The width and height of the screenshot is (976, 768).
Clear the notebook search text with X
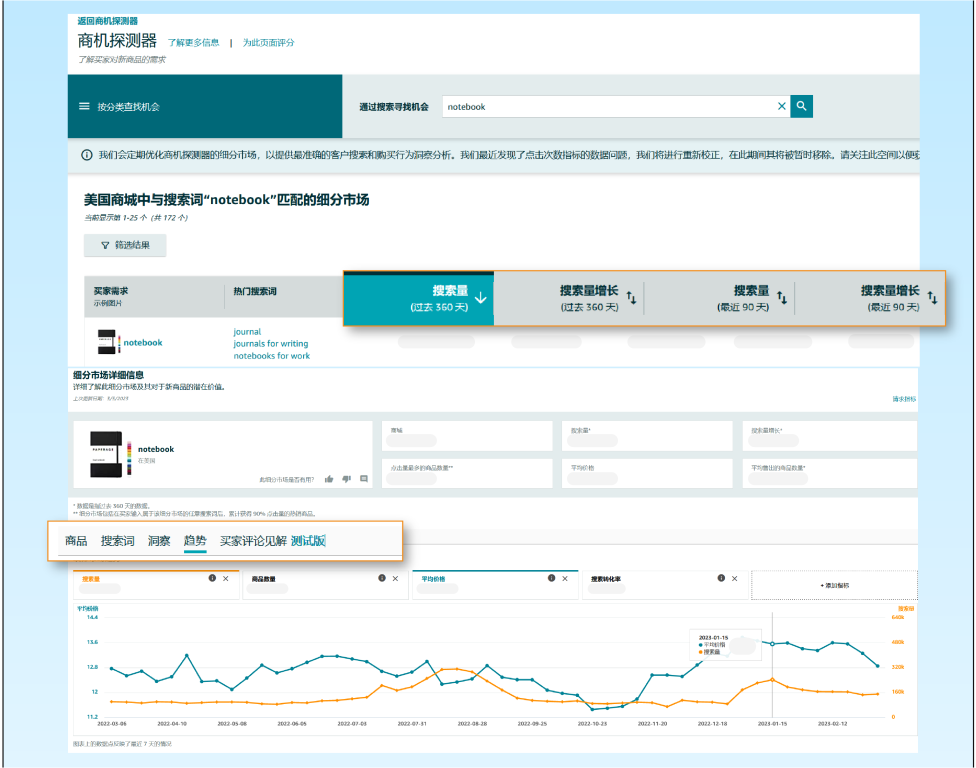coord(781,106)
